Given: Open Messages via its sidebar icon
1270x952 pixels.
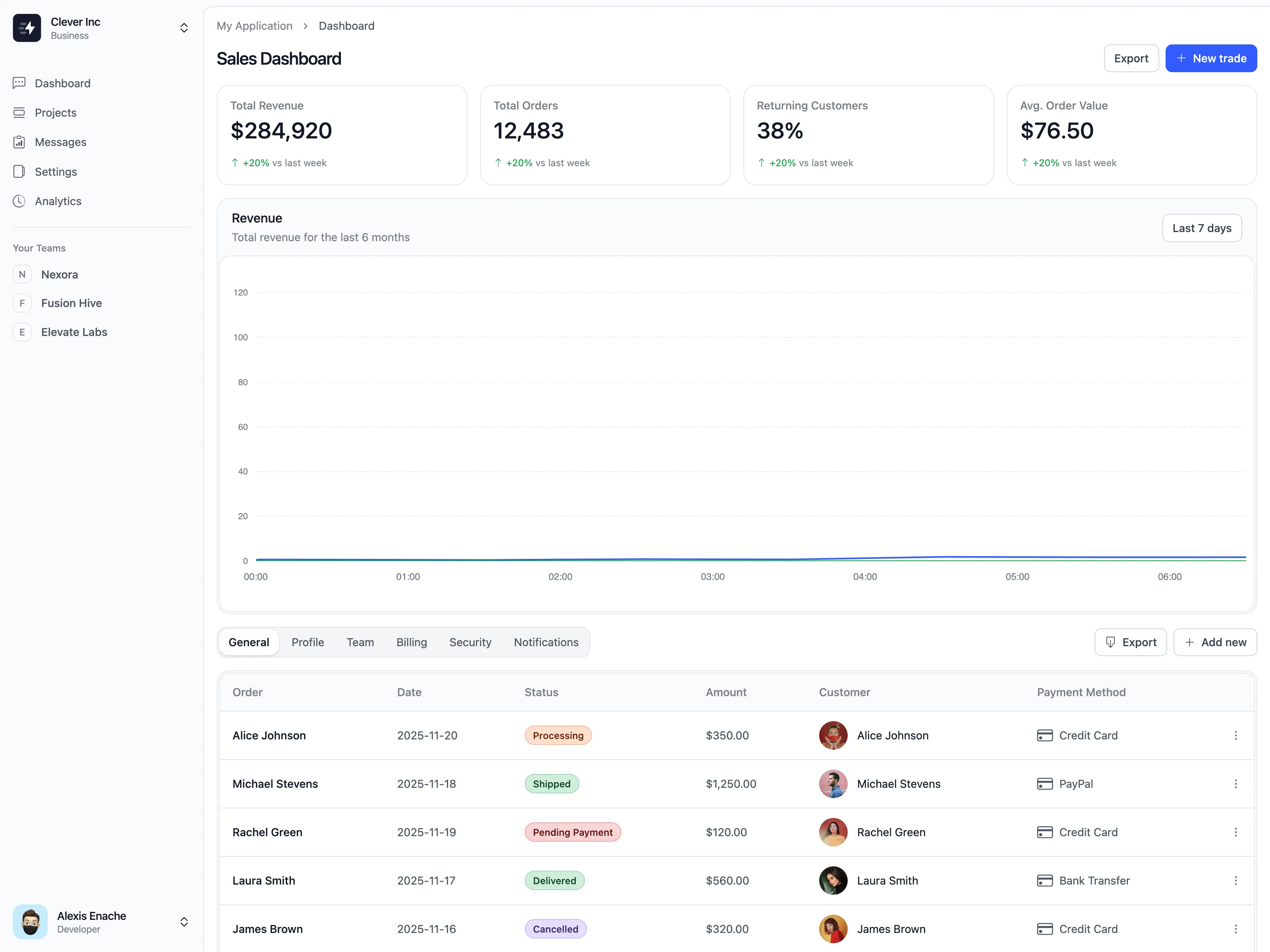Looking at the screenshot, I should [19, 142].
